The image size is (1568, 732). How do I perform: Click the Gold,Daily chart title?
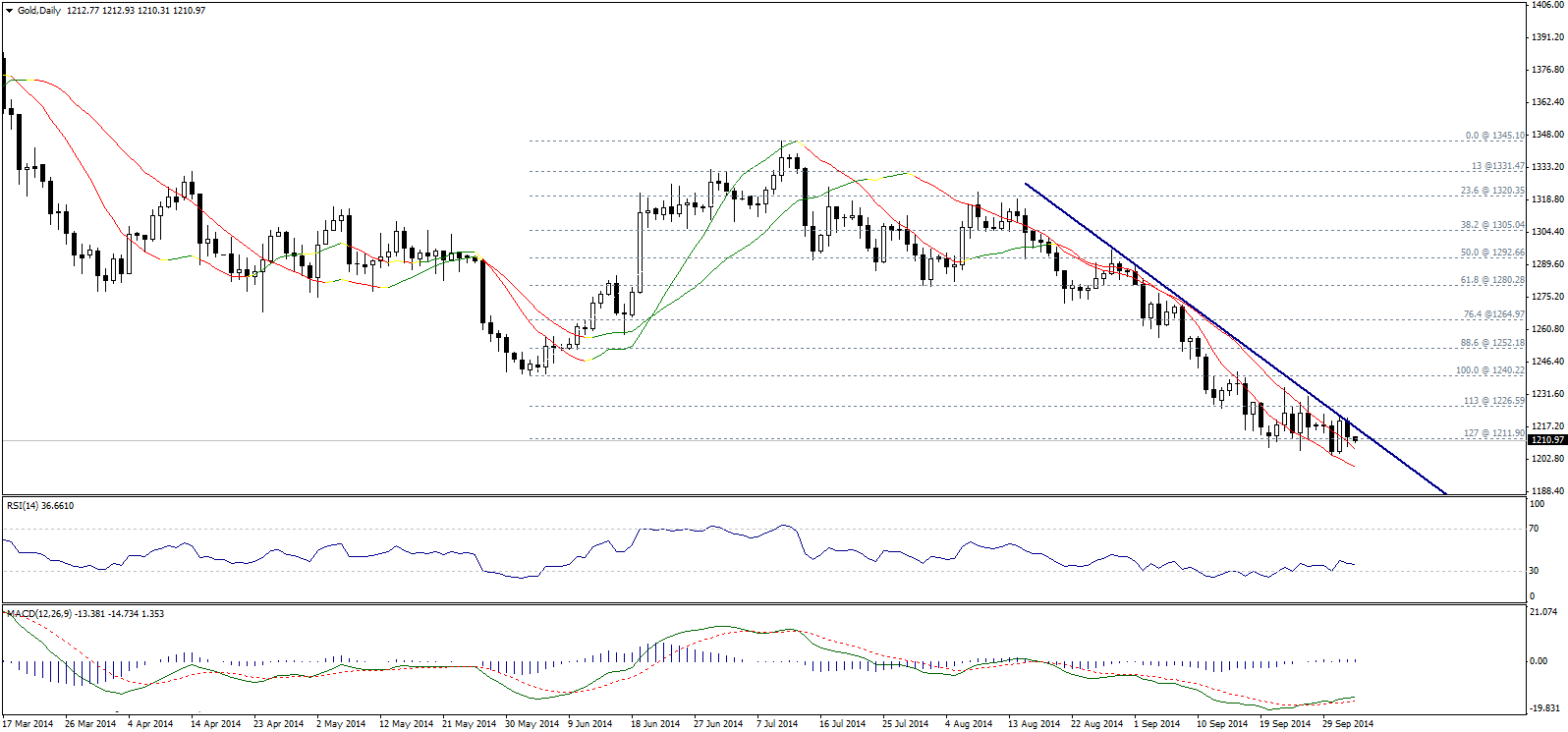coord(39,11)
